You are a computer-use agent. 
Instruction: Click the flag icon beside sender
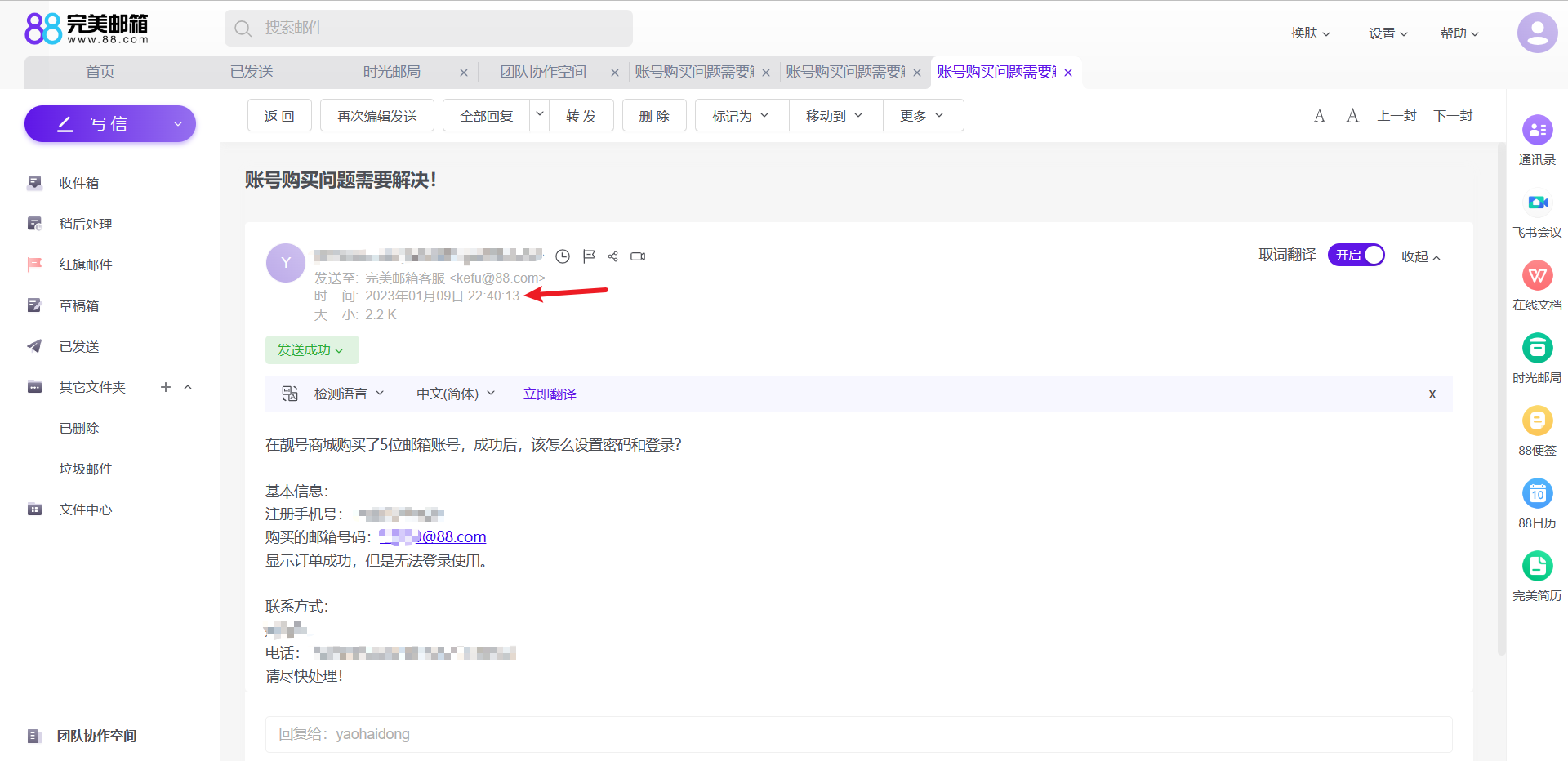589,256
